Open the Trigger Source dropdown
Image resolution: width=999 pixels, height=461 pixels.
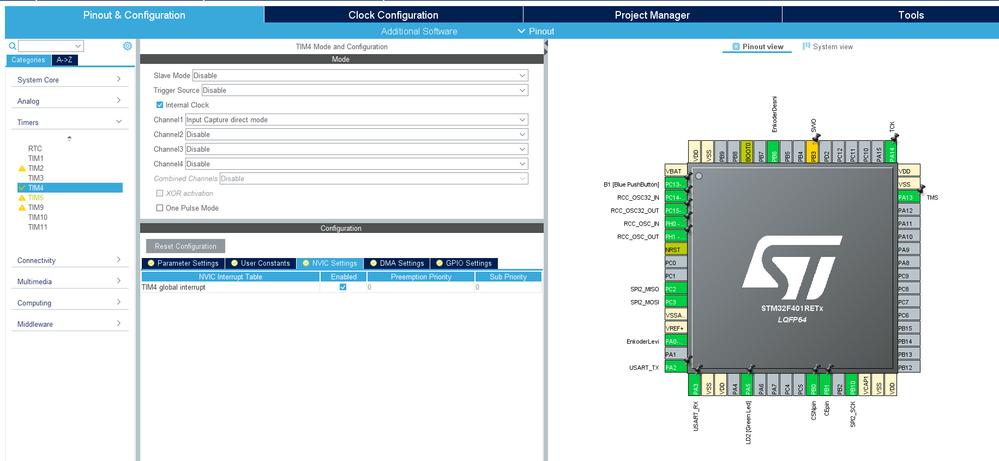coord(364,90)
